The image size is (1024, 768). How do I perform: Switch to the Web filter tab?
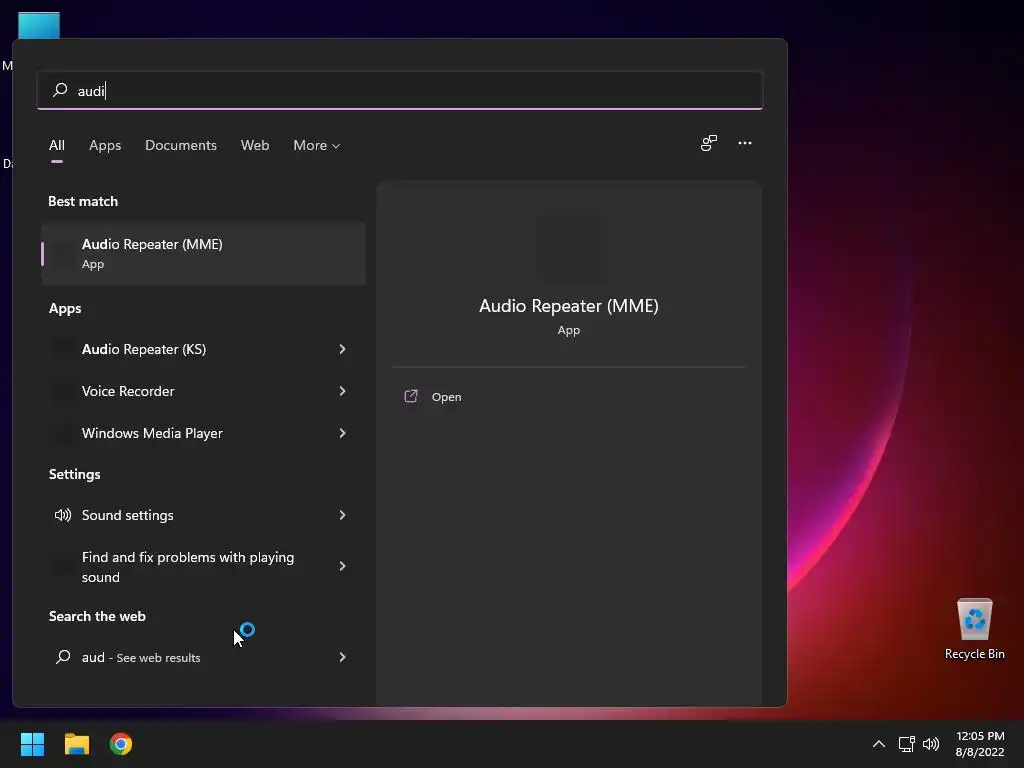click(x=255, y=145)
